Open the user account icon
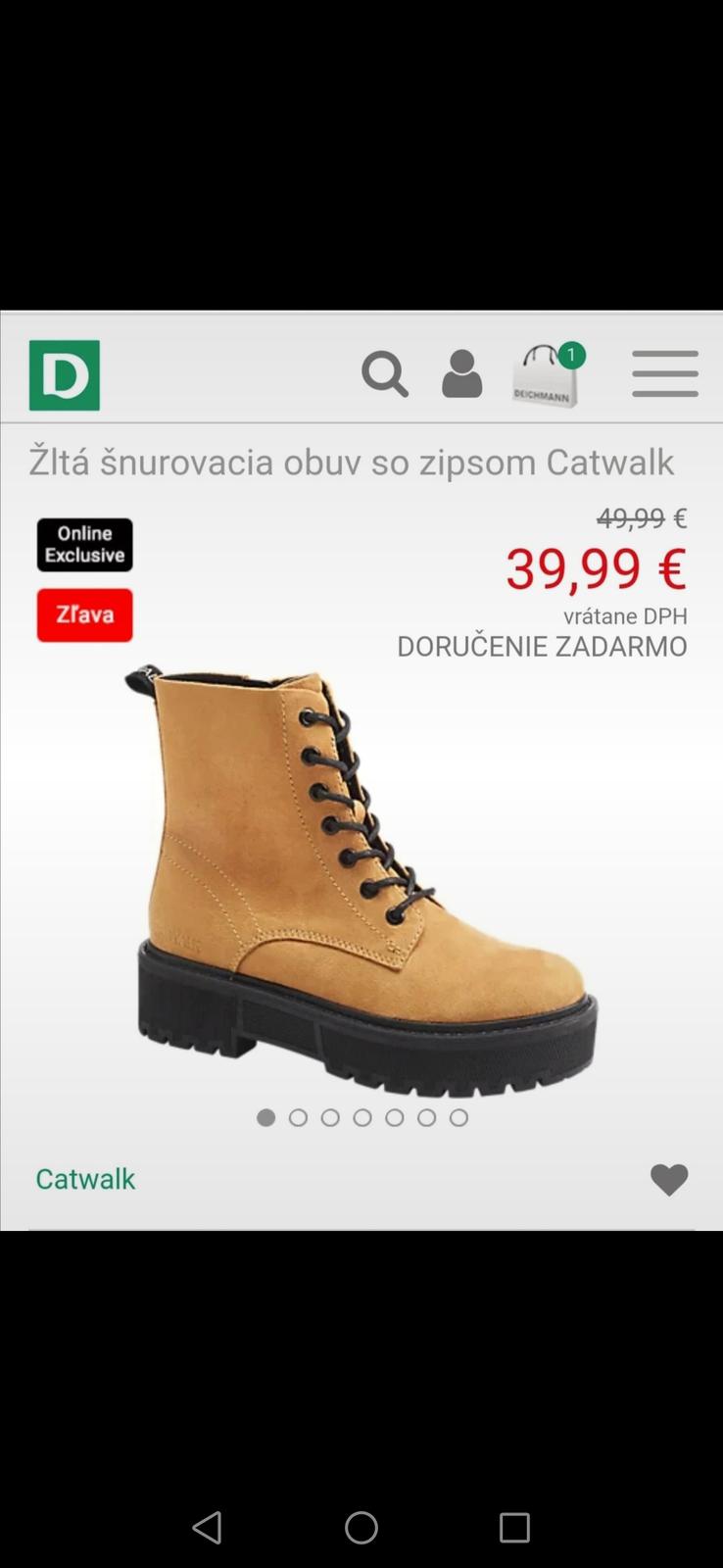The image size is (723, 1568). pos(461,374)
